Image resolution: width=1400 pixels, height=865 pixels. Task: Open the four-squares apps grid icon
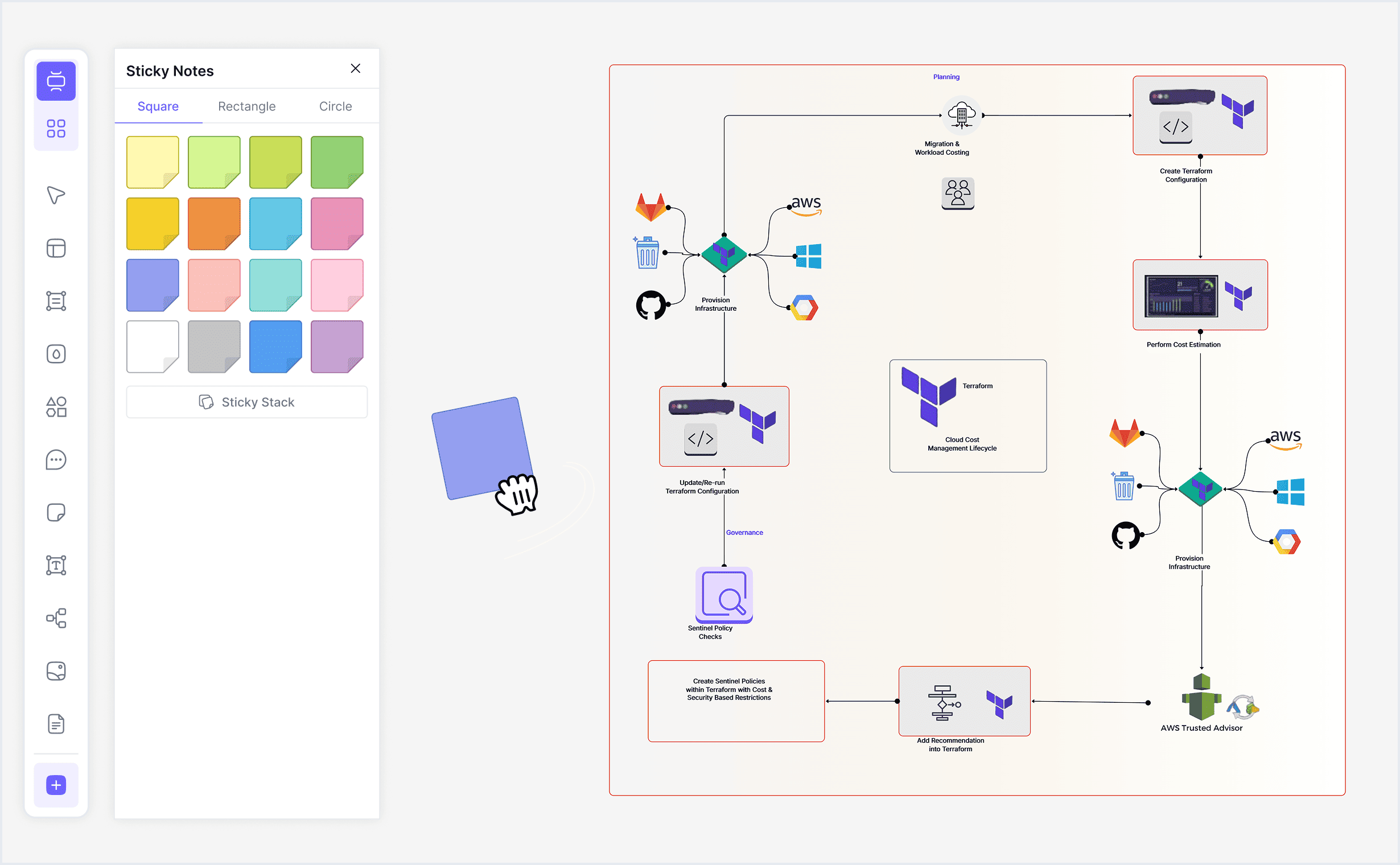click(x=56, y=128)
